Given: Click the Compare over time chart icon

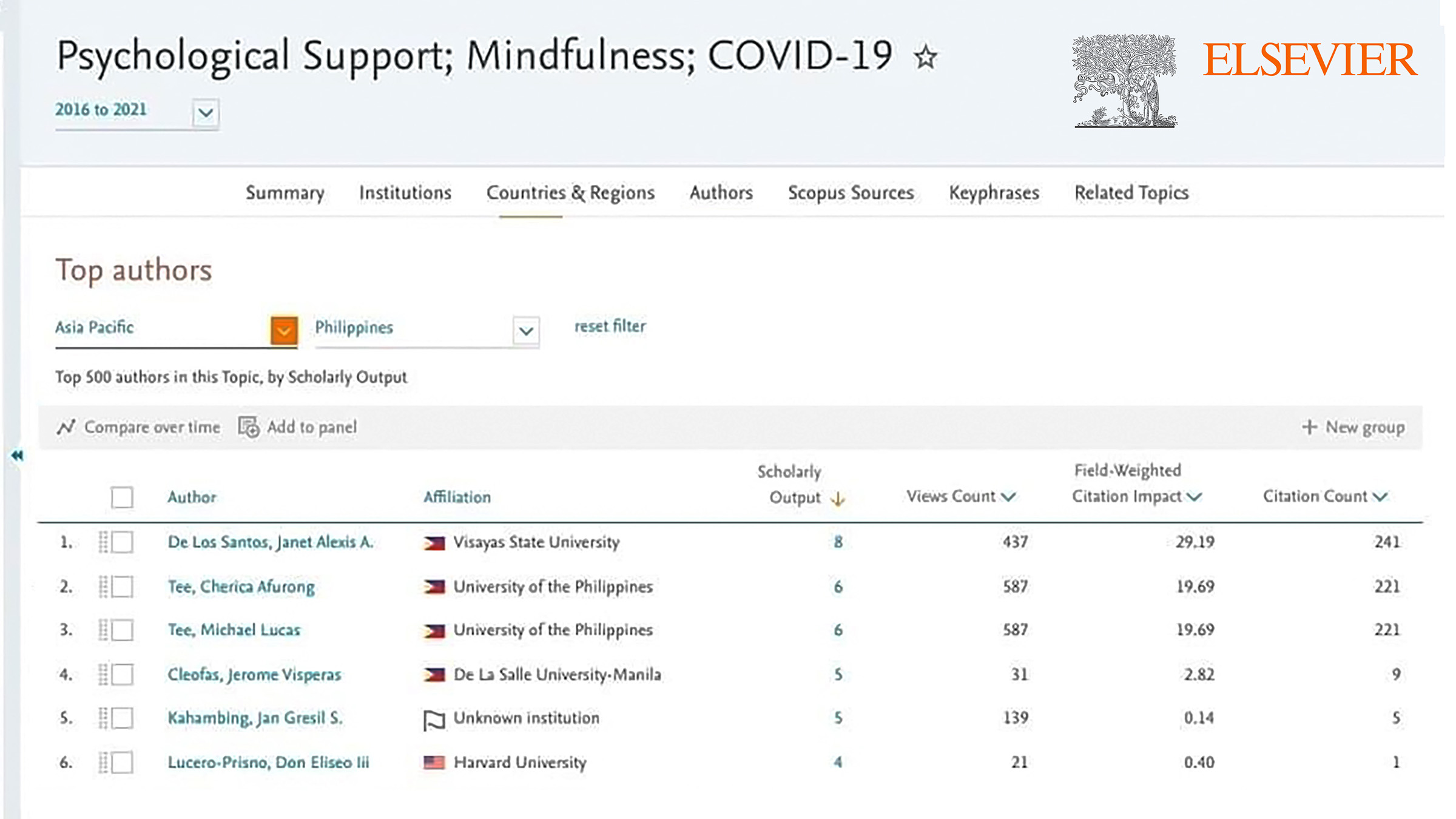Looking at the screenshot, I should (66, 427).
